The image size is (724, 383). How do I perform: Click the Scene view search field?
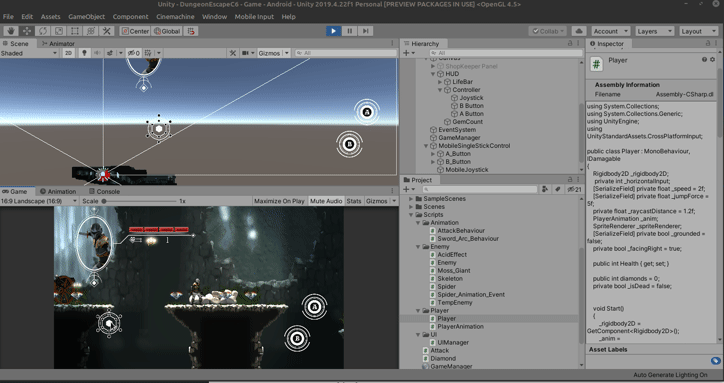[346, 53]
